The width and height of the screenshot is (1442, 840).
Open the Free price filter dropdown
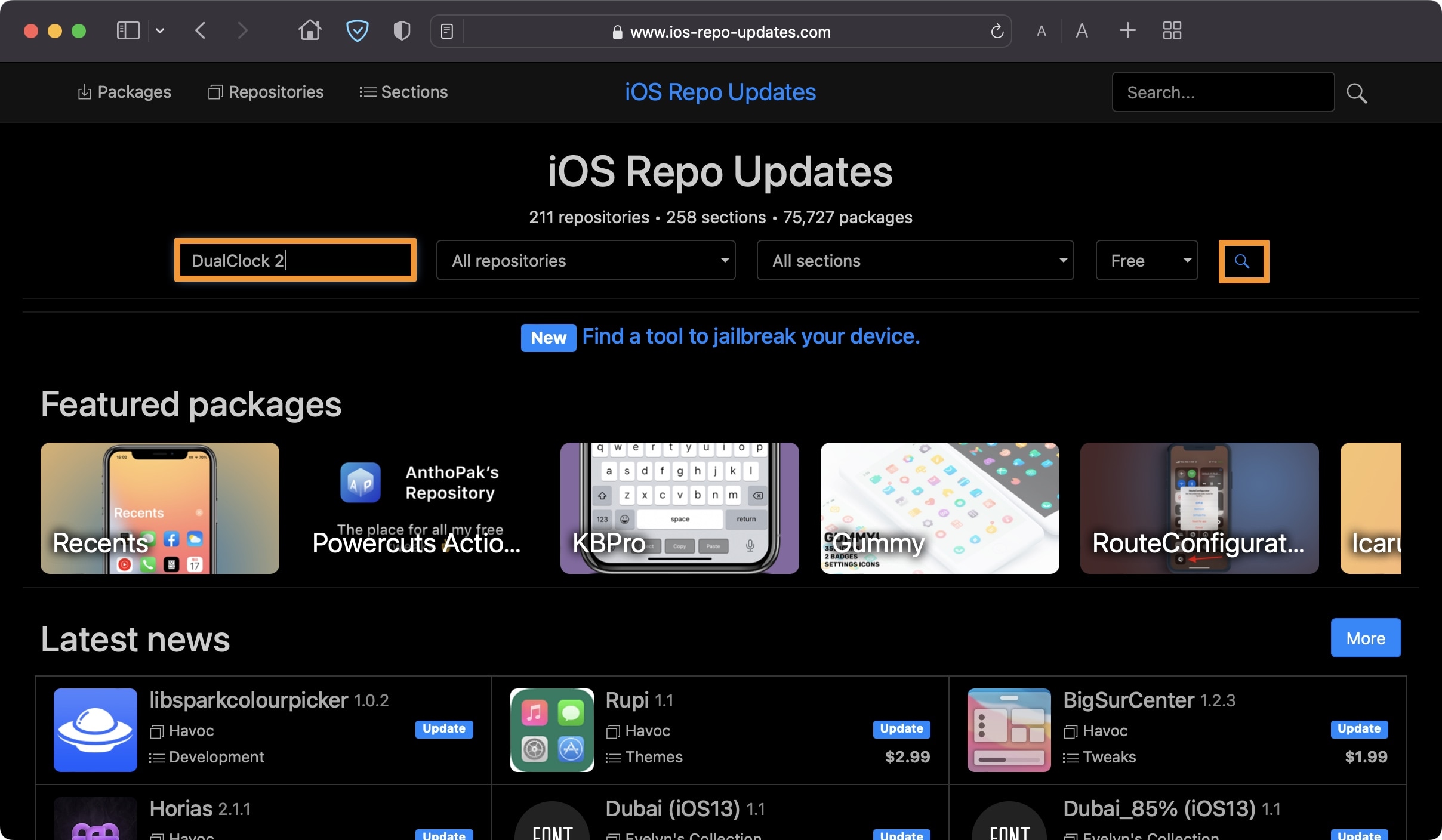pyautogui.click(x=1147, y=260)
